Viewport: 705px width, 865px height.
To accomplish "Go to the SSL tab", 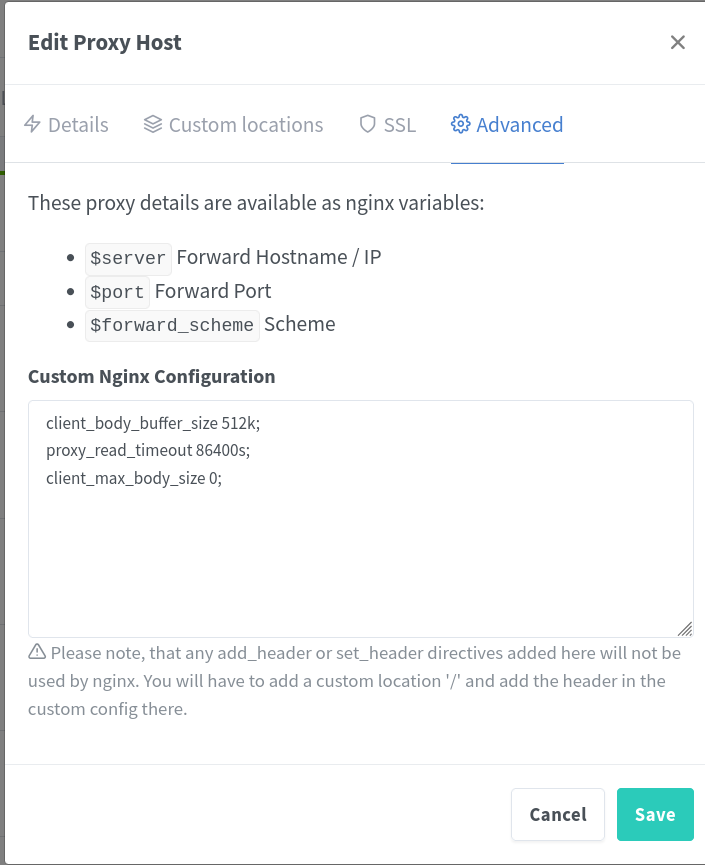I will pos(400,125).
